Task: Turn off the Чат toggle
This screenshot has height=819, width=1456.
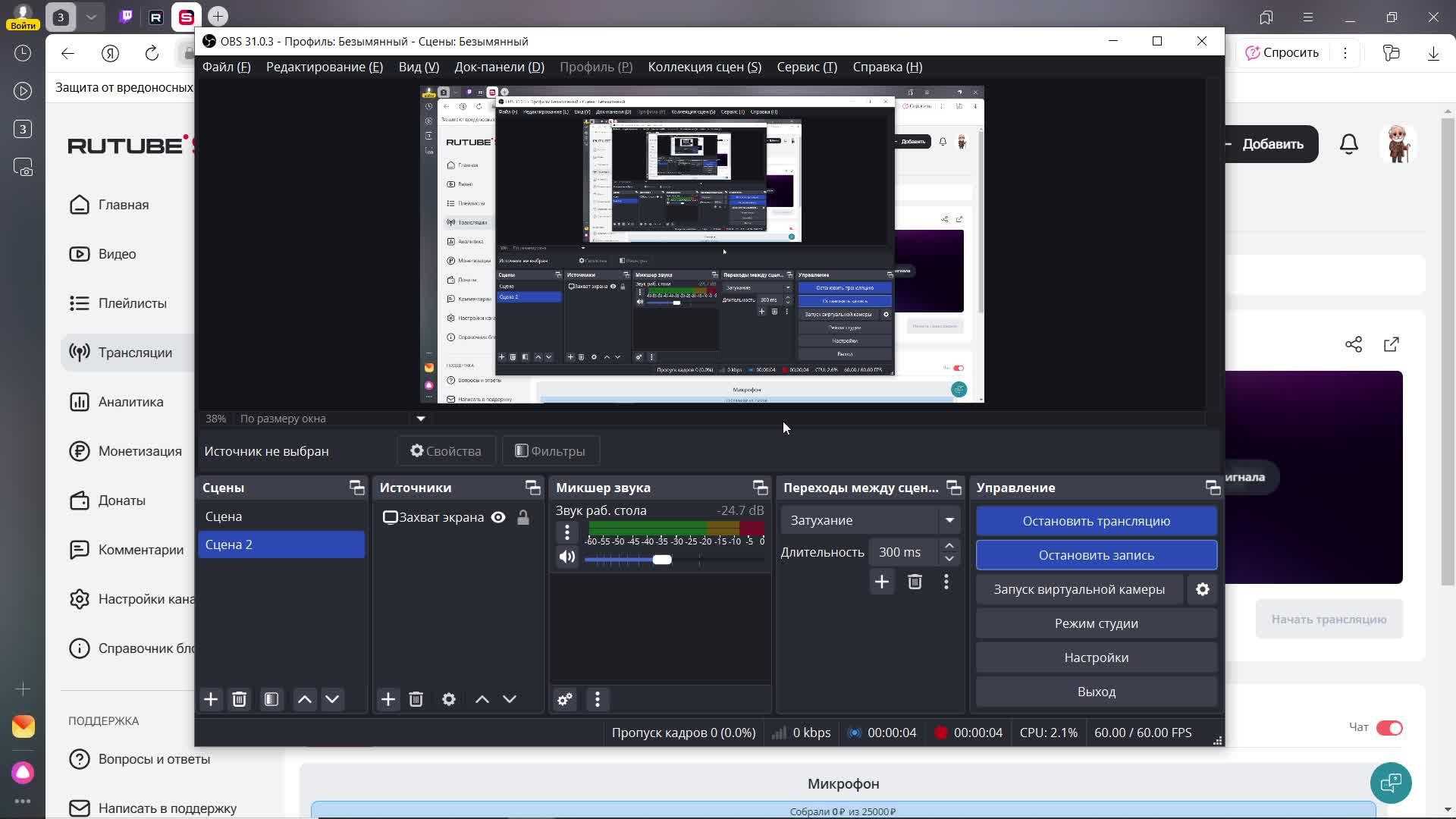Action: [1389, 728]
